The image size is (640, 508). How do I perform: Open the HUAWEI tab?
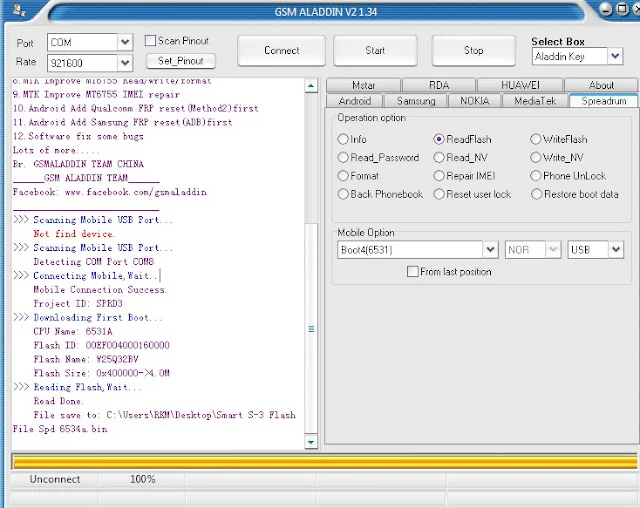click(520, 85)
